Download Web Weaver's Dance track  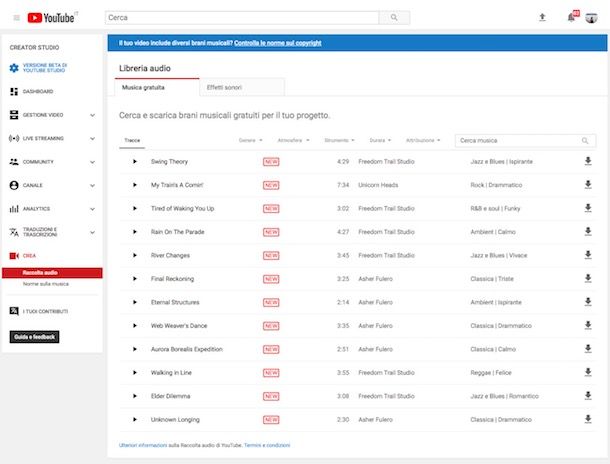point(588,325)
